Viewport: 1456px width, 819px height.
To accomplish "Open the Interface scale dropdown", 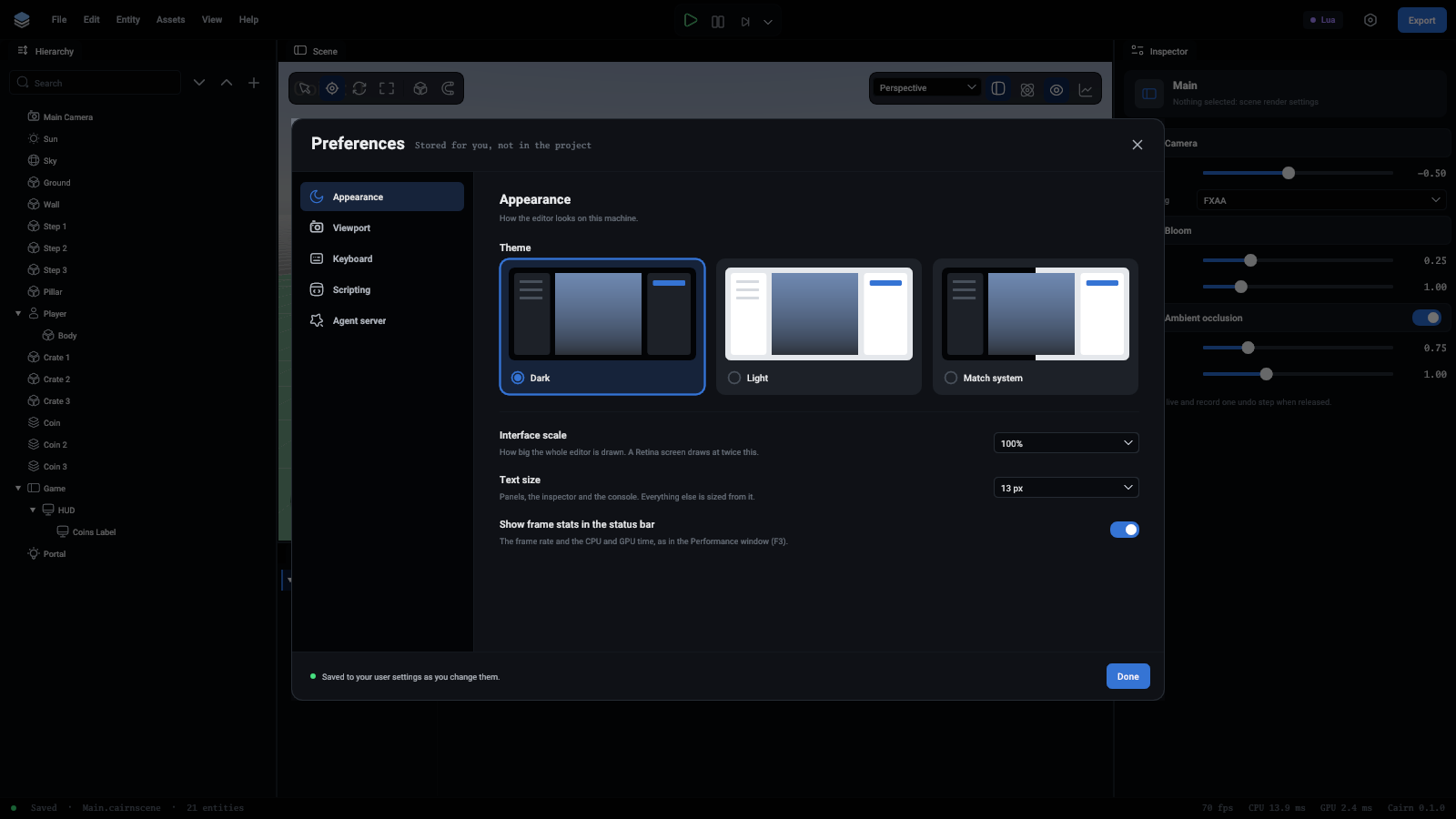I will point(1067,443).
